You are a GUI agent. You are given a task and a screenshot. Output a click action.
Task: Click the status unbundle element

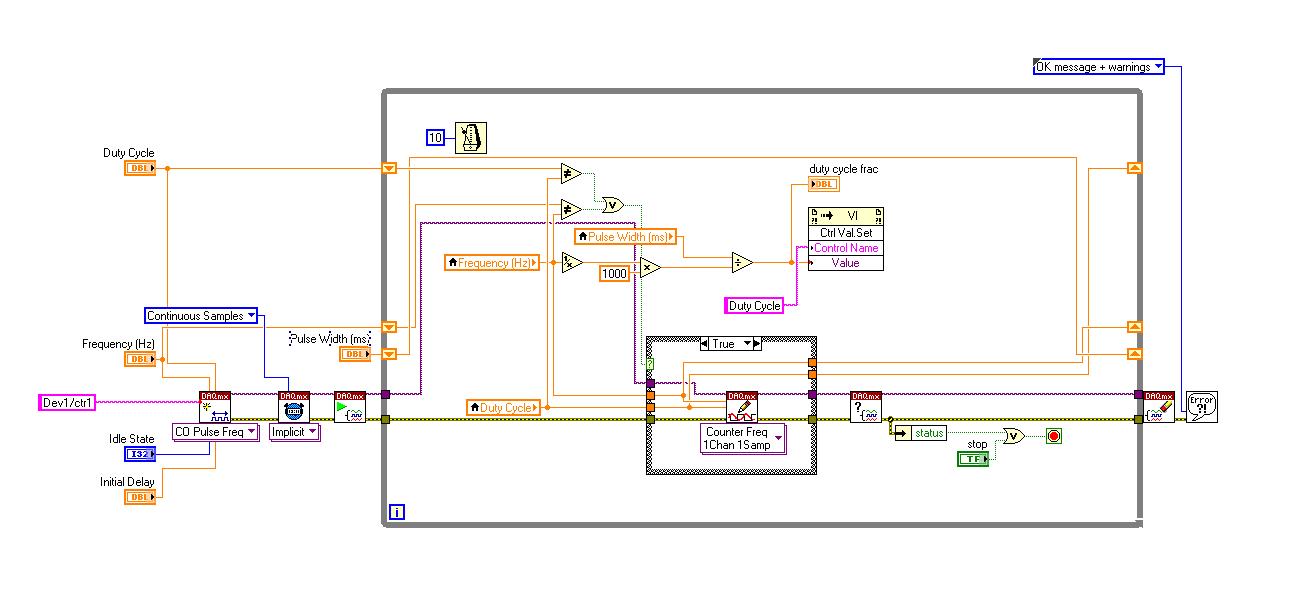918,433
